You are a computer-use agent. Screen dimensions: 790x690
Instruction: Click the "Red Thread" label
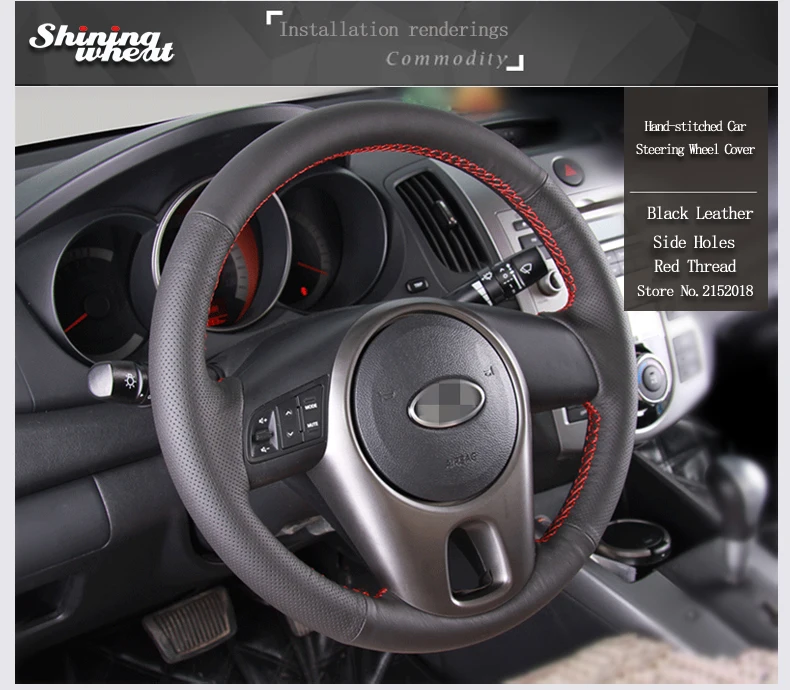(x=695, y=266)
